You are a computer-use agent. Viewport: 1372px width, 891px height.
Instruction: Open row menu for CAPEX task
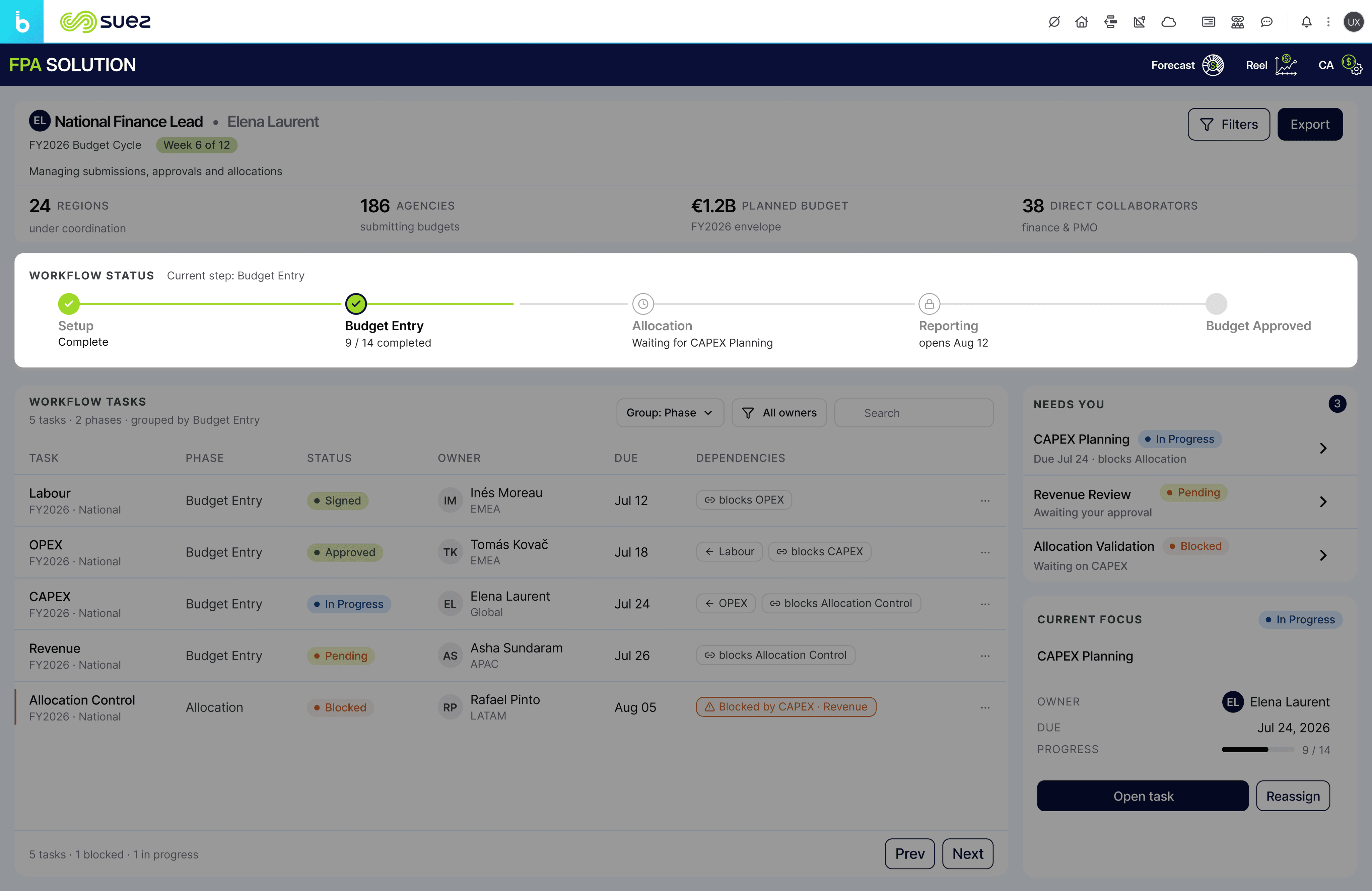(x=985, y=604)
